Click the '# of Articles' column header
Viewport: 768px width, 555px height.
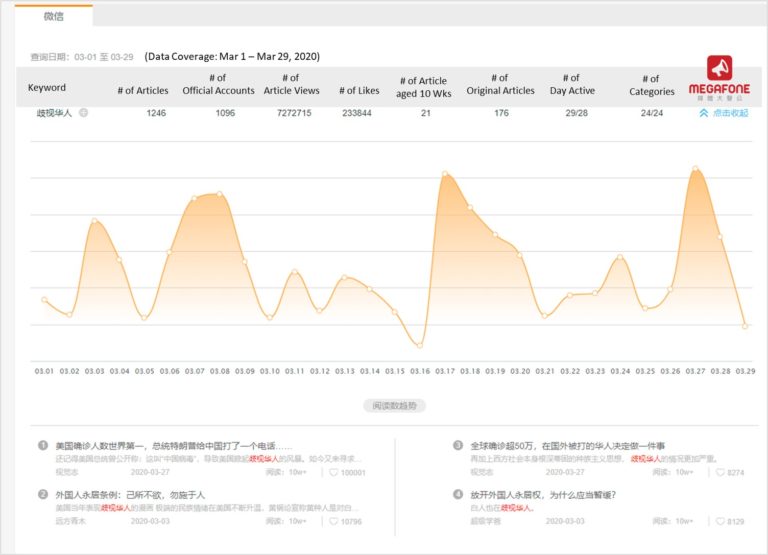pos(143,90)
